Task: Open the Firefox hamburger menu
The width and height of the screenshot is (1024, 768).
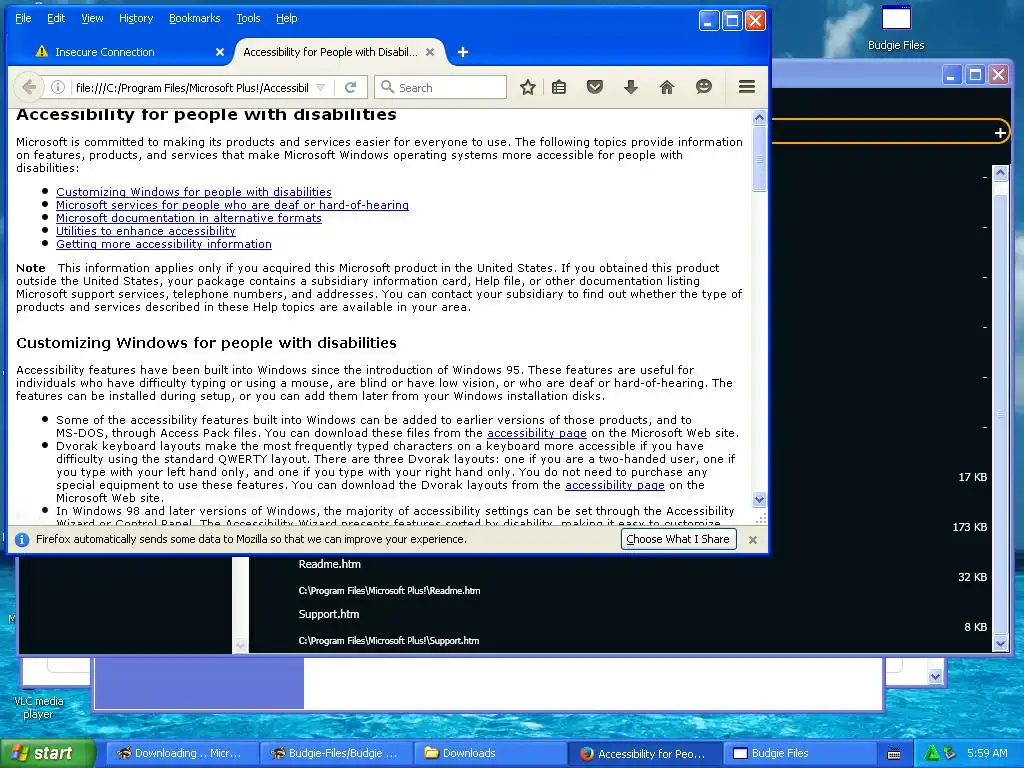Action: tap(746, 87)
